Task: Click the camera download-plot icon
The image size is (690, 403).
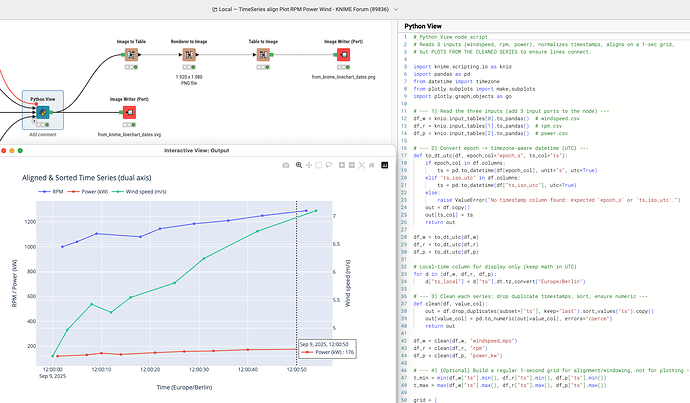Action: 286,164
